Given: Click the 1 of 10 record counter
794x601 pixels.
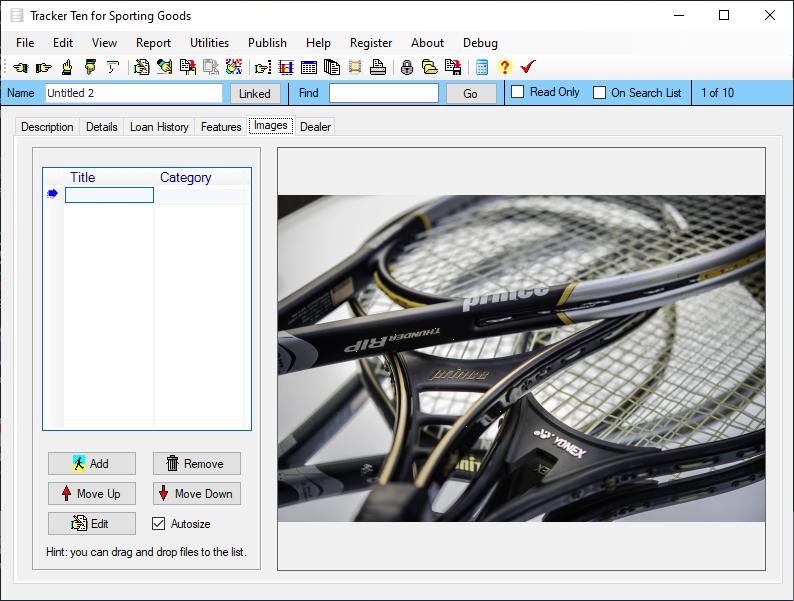Looking at the screenshot, I should (x=717, y=93).
